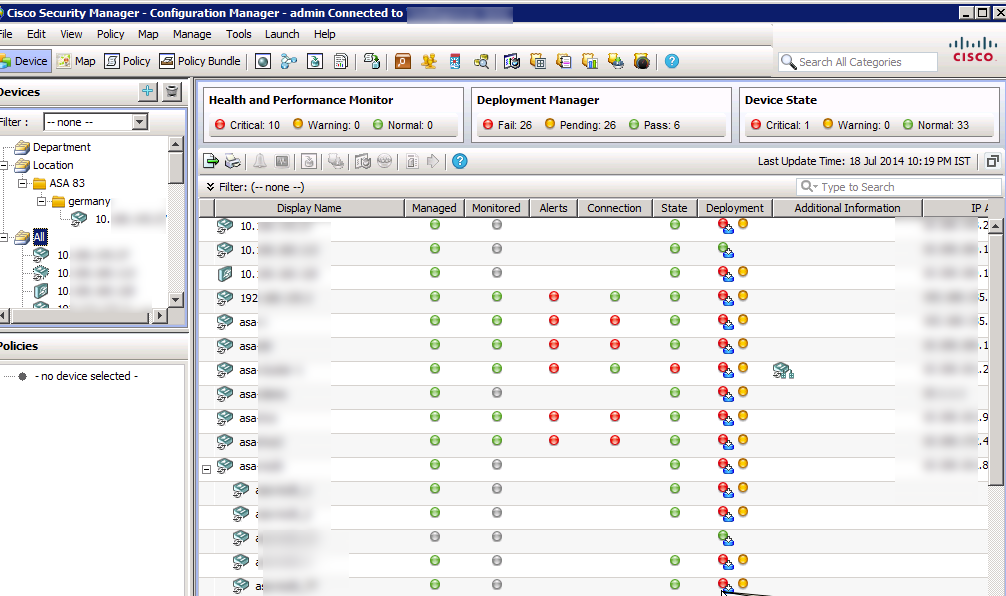The width and height of the screenshot is (1006, 596).
Task: Select the Device view toggle
Action: 24,61
